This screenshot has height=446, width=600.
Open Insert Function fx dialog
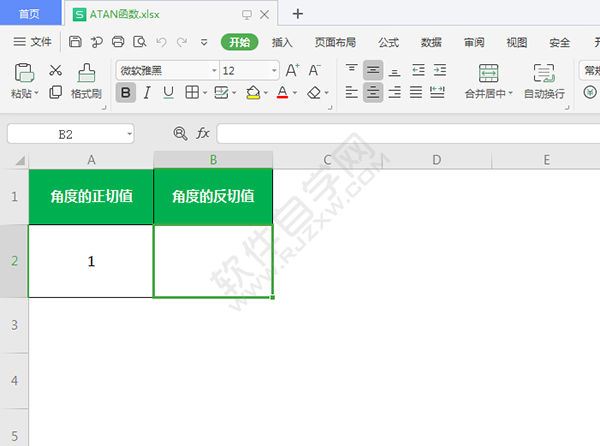203,133
